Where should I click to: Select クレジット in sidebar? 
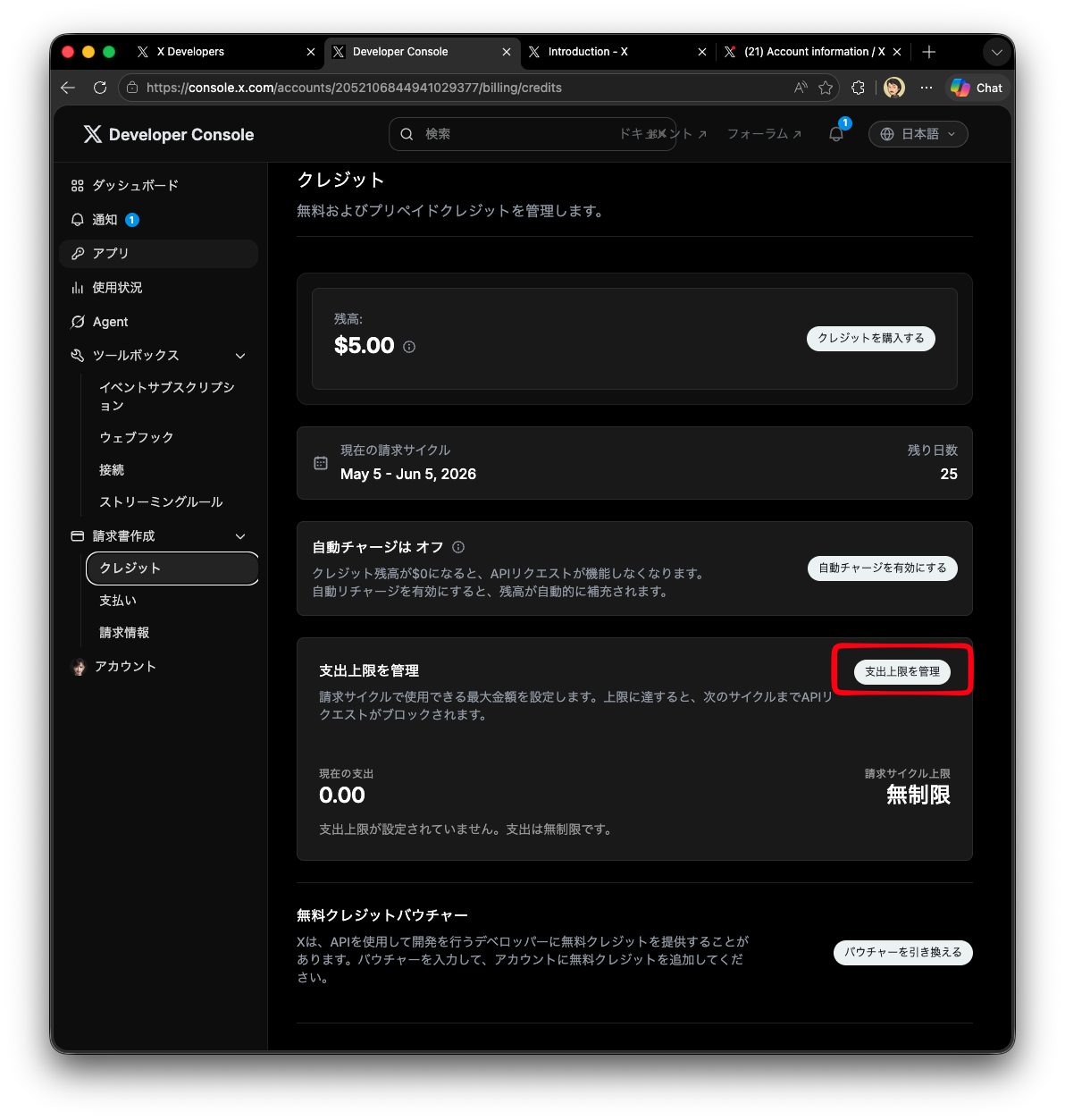172,568
